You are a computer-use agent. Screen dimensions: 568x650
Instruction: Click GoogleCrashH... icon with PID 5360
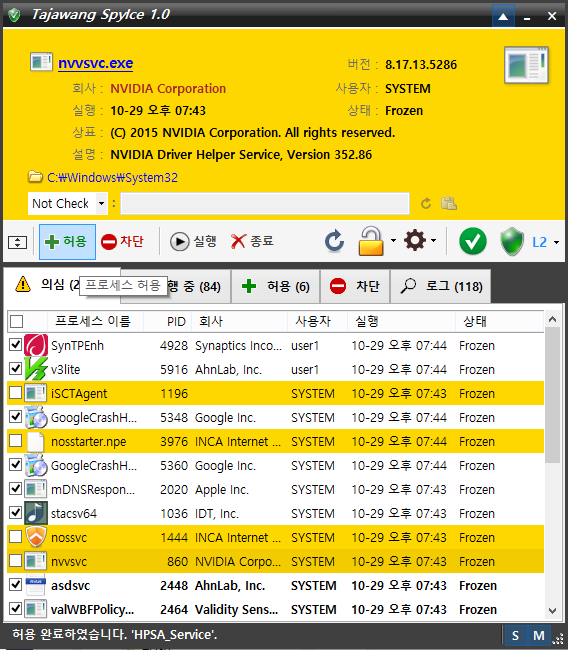(36, 466)
